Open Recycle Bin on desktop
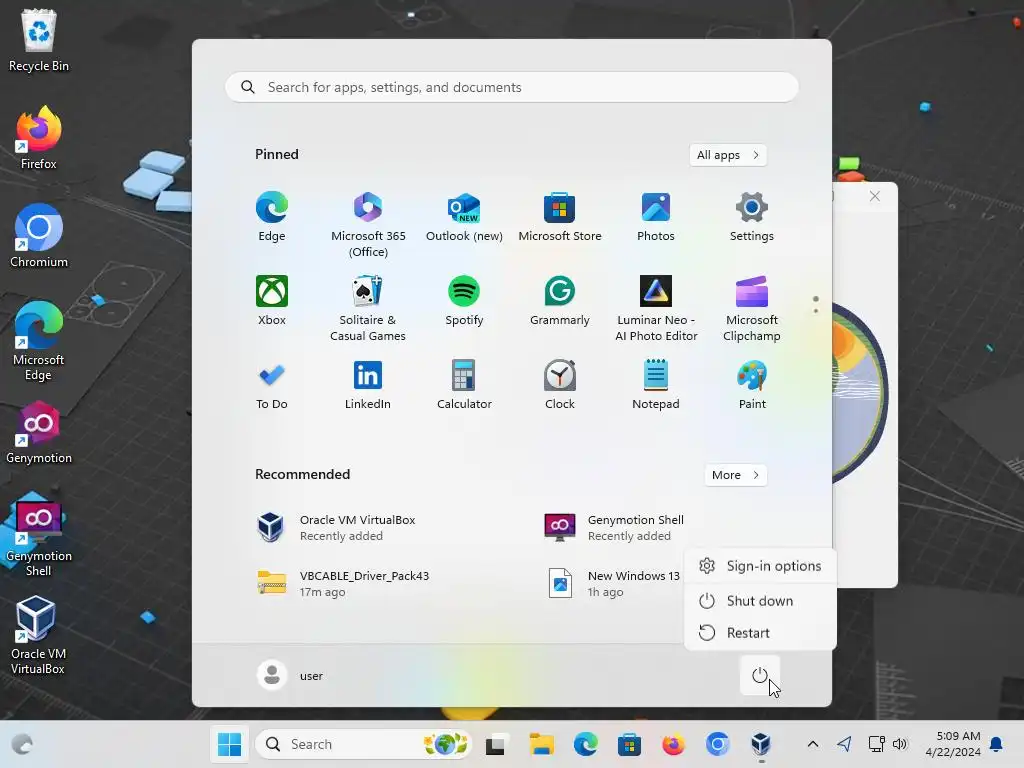 click(39, 40)
